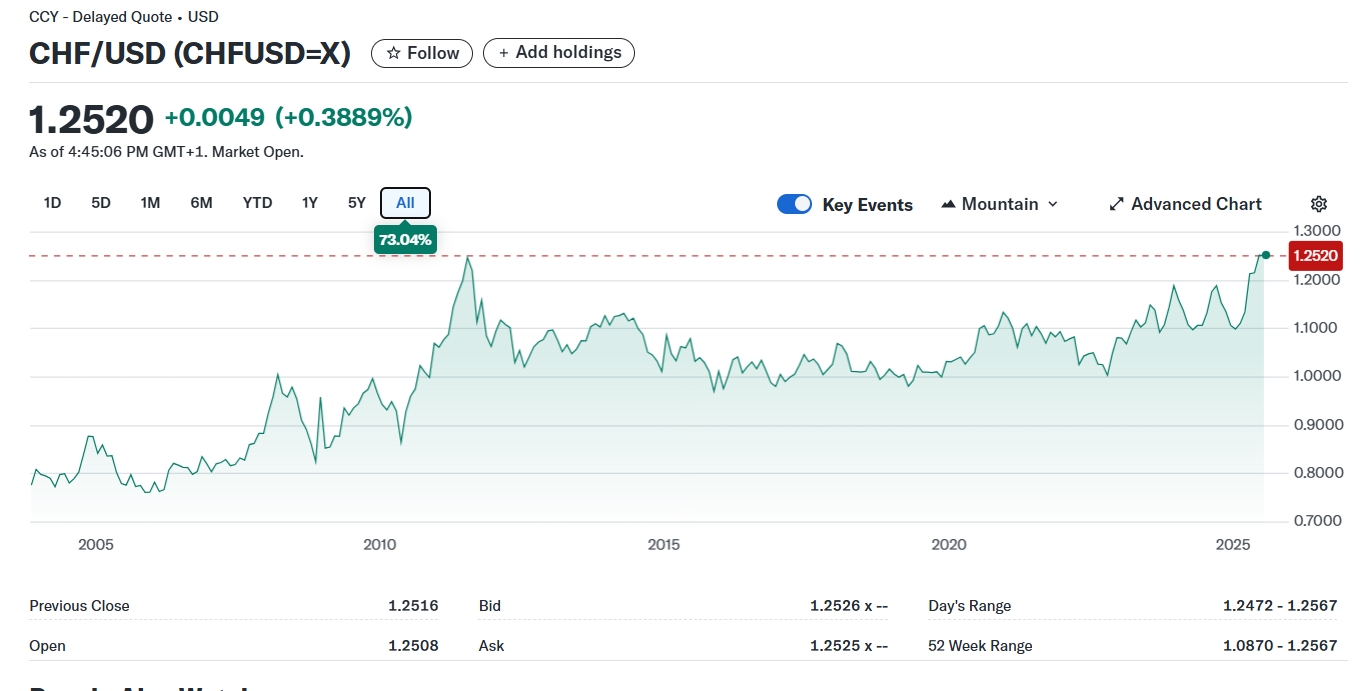Select the YTD range option
Viewport: 1369px width, 691px height.
[257, 203]
